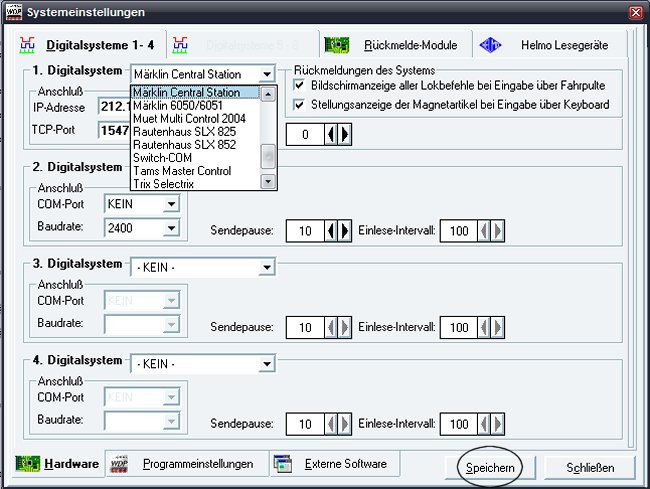Screen dimensions: 650x489
Task: Click the dropdown list scrollbar thumb
Action: click(268, 156)
